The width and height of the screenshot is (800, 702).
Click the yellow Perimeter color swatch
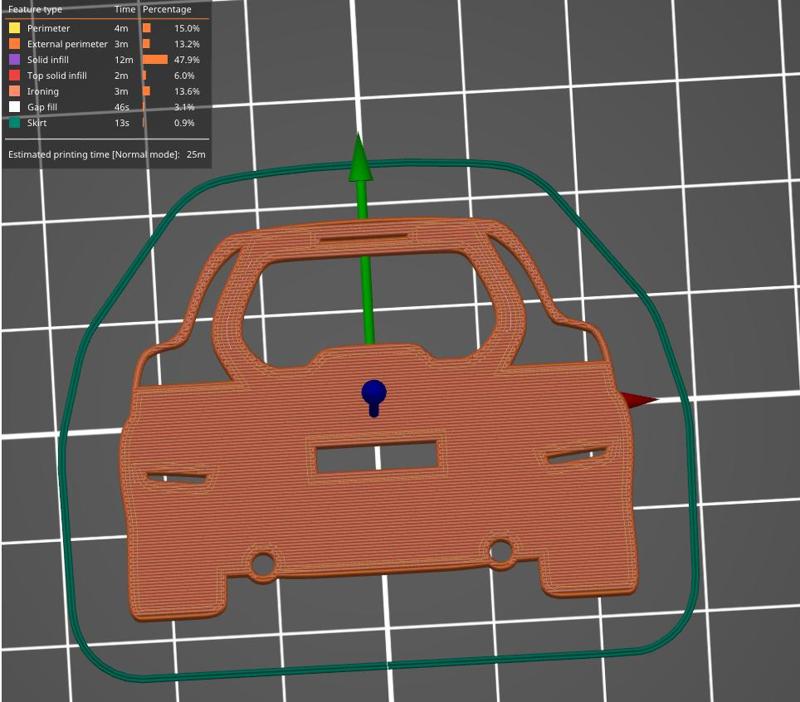pyautogui.click(x=15, y=28)
